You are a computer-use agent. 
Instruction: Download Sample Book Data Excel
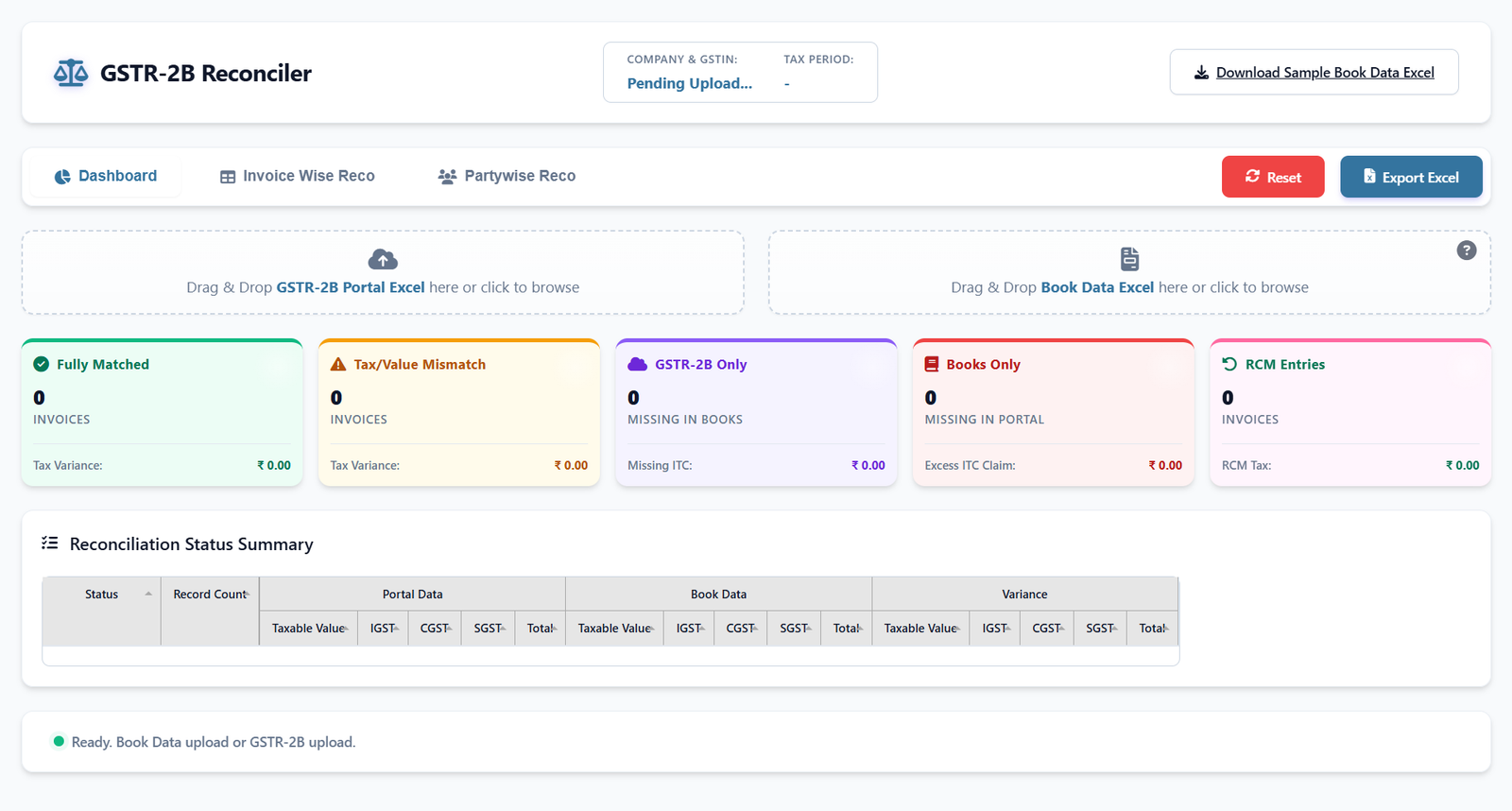pyautogui.click(x=1314, y=73)
